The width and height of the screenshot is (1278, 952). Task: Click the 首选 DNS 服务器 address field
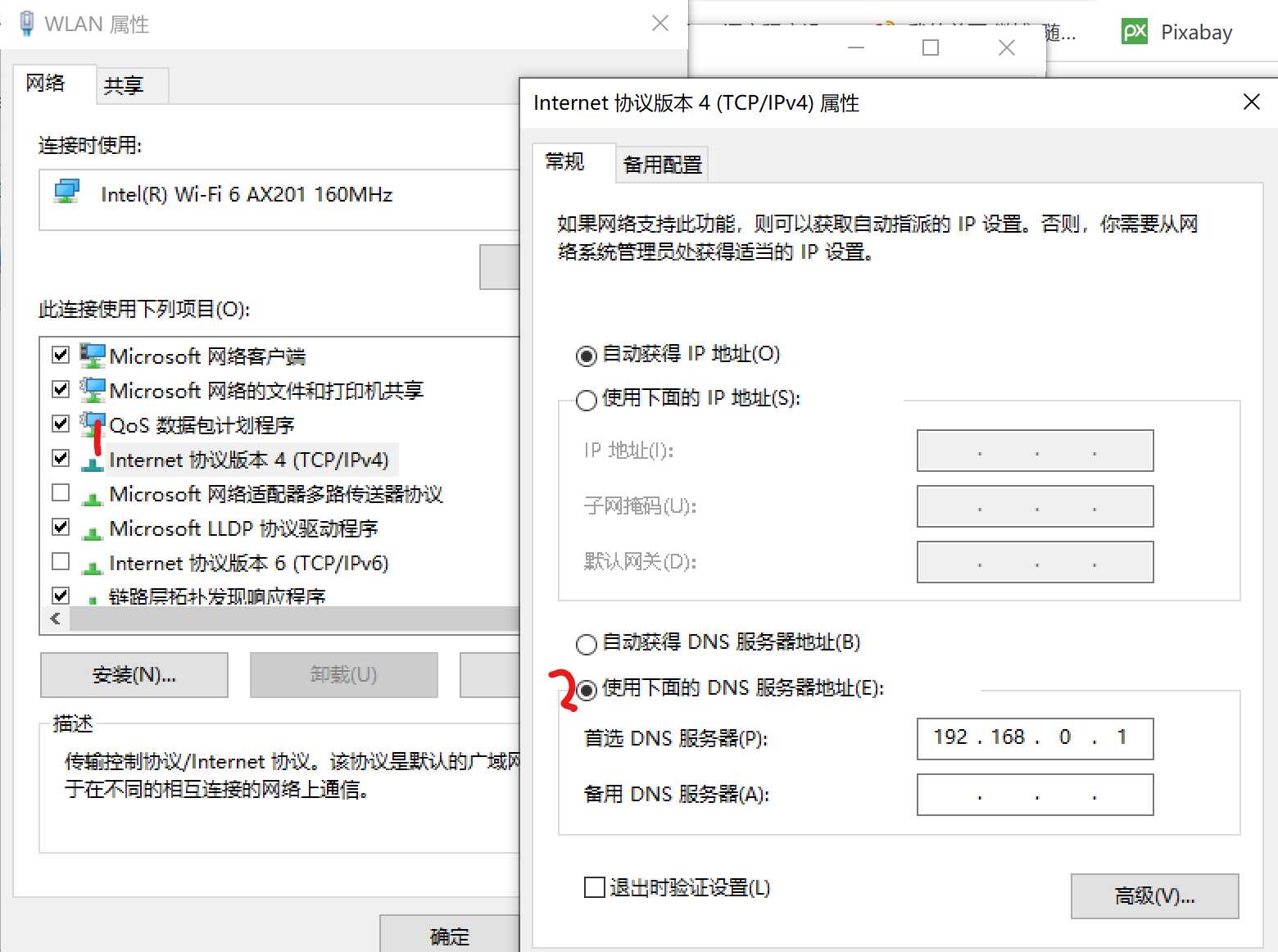click(x=1036, y=739)
